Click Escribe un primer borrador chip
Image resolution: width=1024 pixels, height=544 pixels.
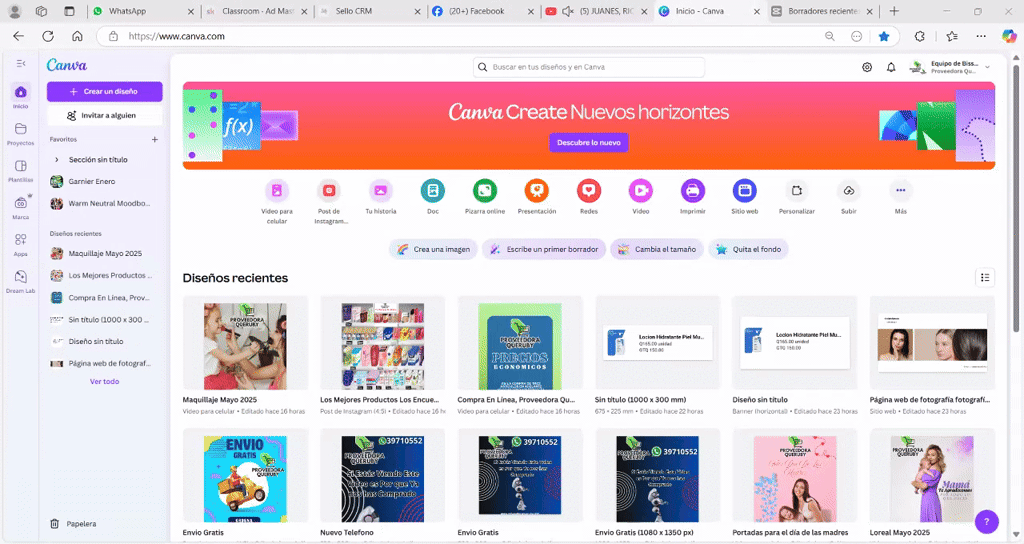tap(544, 249)
